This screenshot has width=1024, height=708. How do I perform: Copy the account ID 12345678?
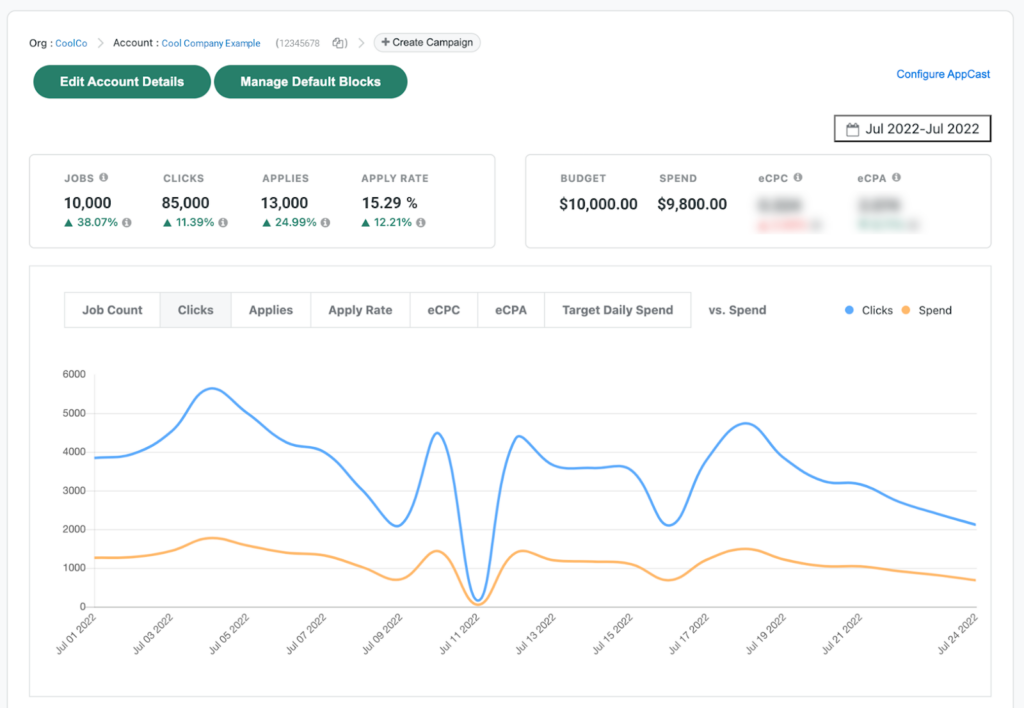pyautogui.click(x=339, y=43)
